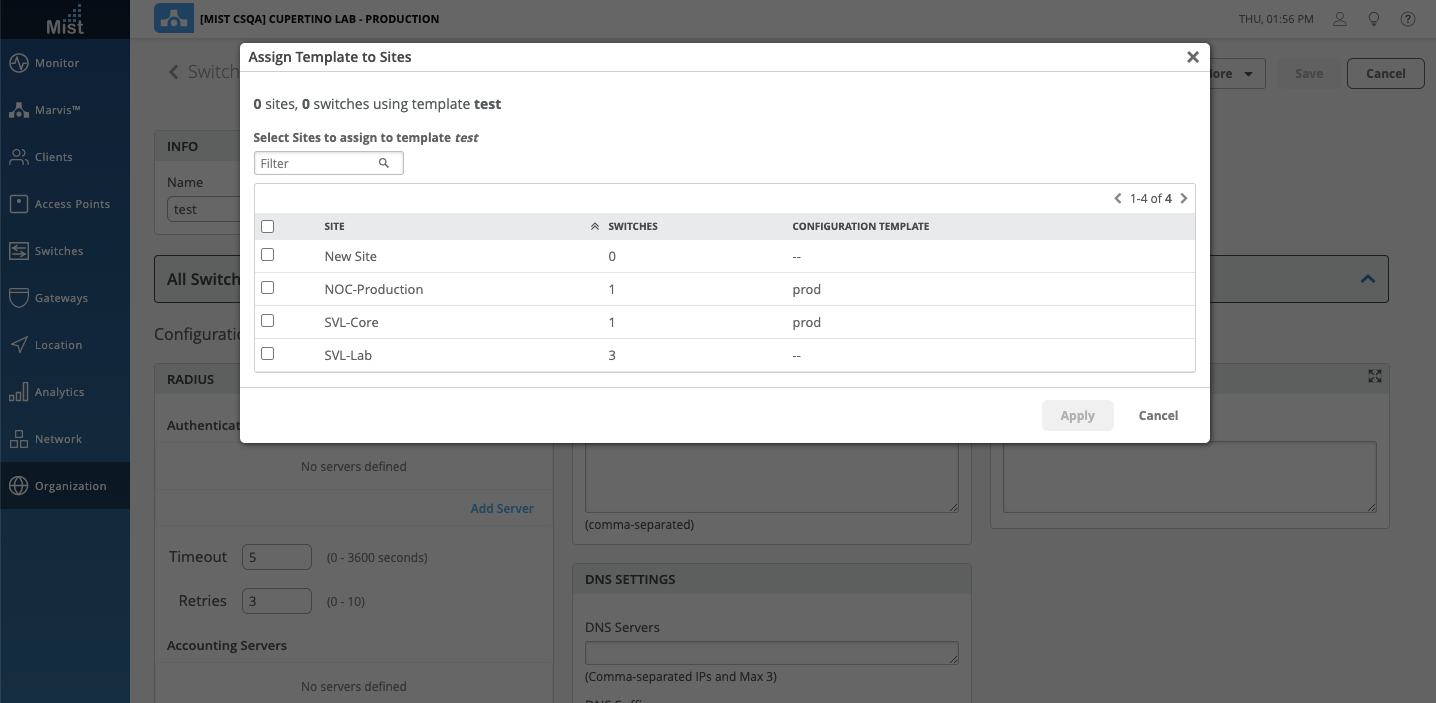Check the New Site checkbox
Screen dimensions: 1436x703
click(267, 255)
